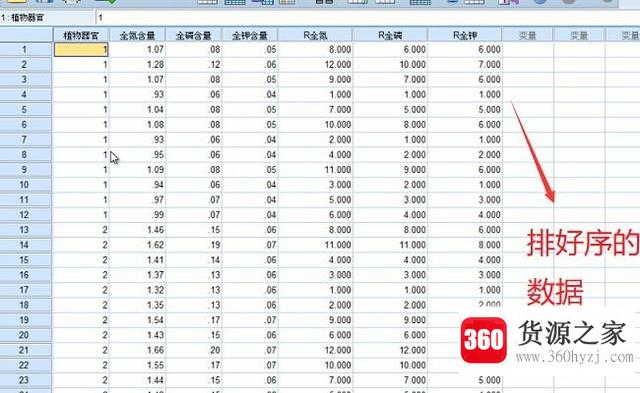
Task: Select the 全钾含量 column header
Action: tap(250, 36)
